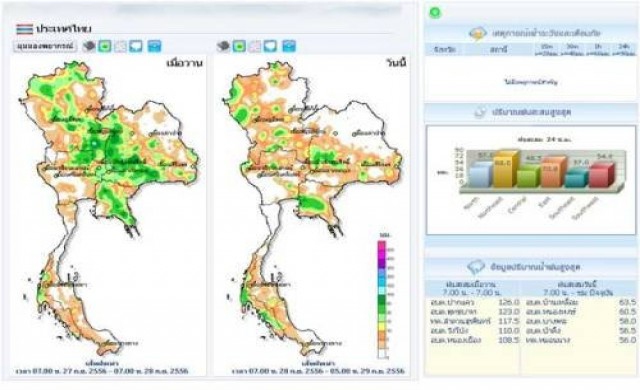Click the green status indicator at top right

tap(435, 13)
